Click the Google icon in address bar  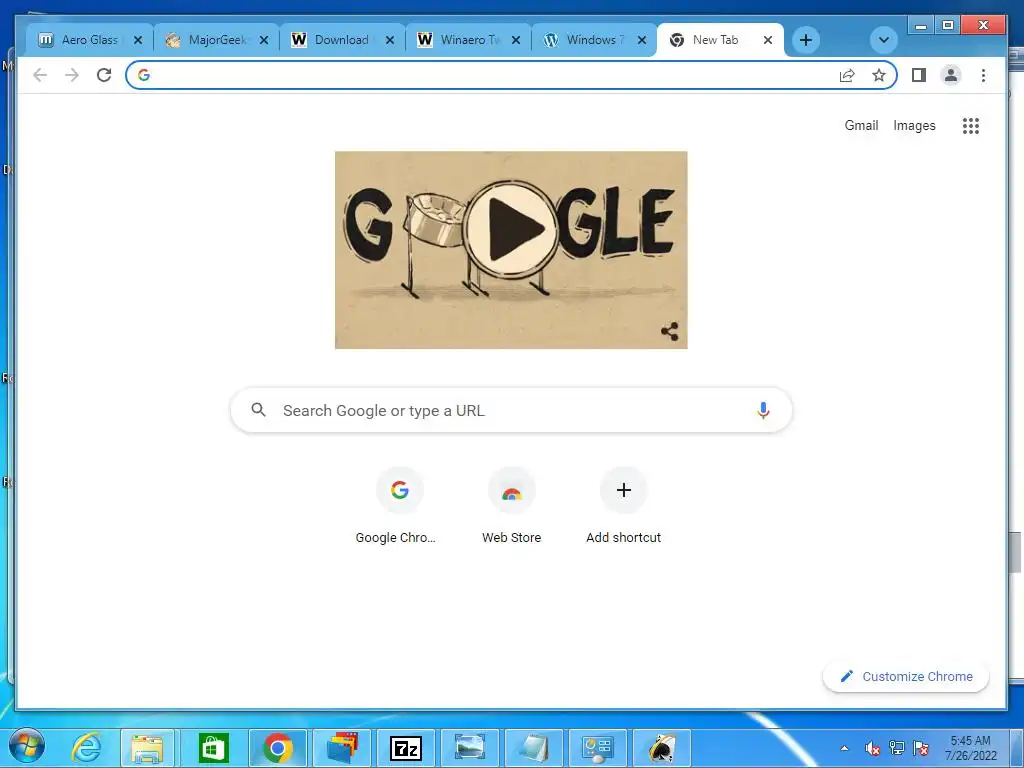click(x=144, y=75)
